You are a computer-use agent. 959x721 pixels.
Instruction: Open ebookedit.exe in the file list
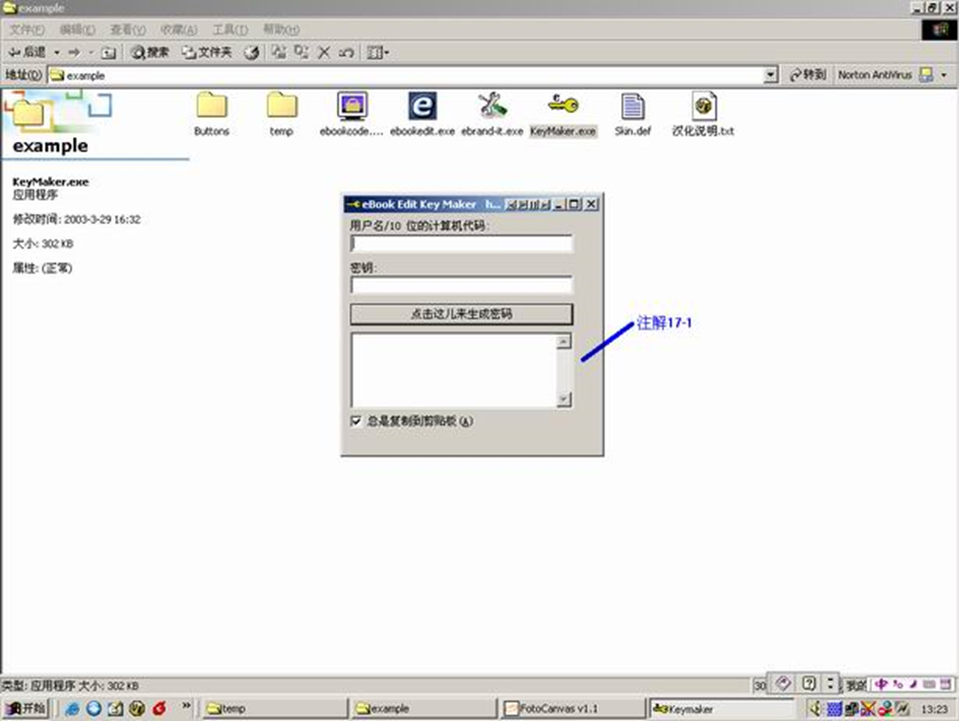click(423, 105)
